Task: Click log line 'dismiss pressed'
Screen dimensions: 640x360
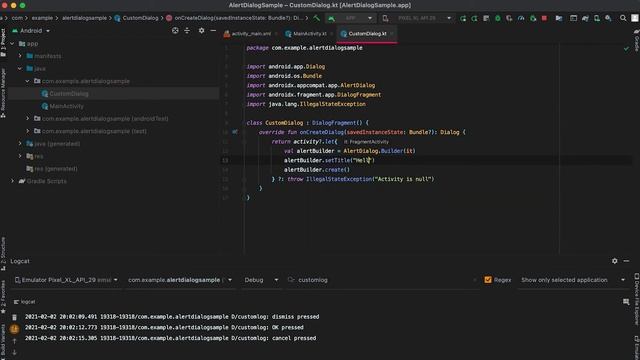Action: 172,317
